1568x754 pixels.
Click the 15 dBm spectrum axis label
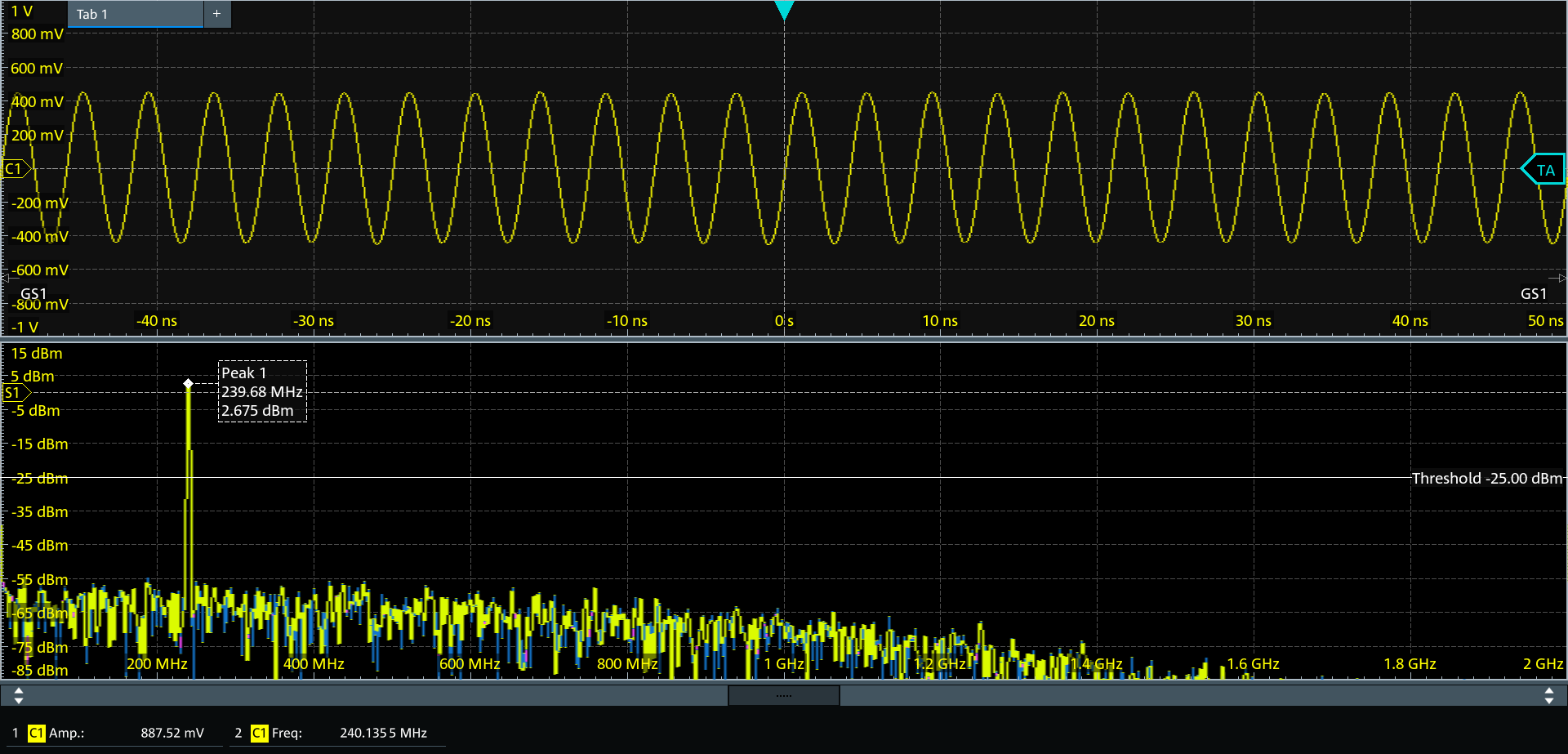37,354
